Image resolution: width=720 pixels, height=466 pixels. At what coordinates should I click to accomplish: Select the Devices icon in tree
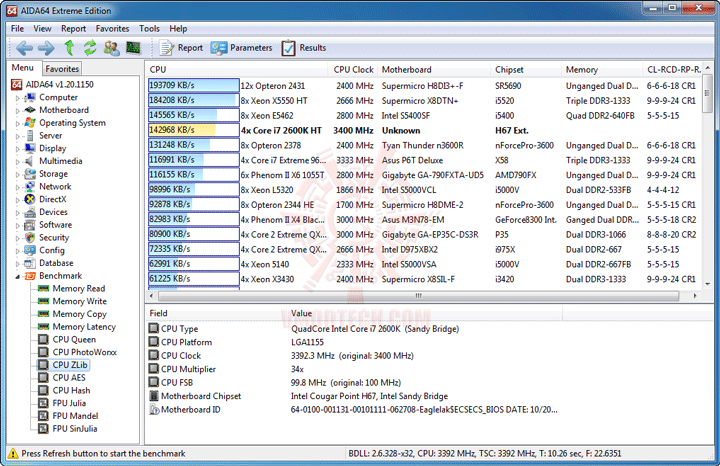coord(30,212)
